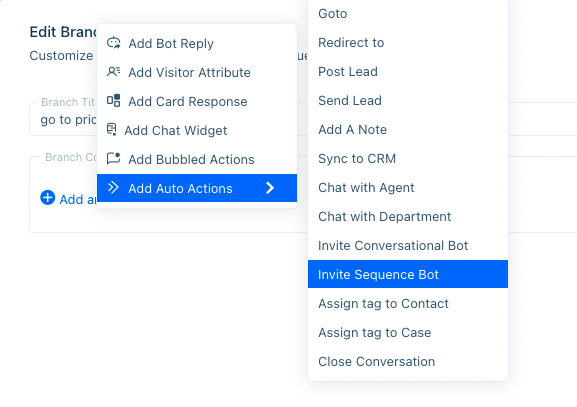
Task: Choose Goto from the actions list
Action: point(408,14)
